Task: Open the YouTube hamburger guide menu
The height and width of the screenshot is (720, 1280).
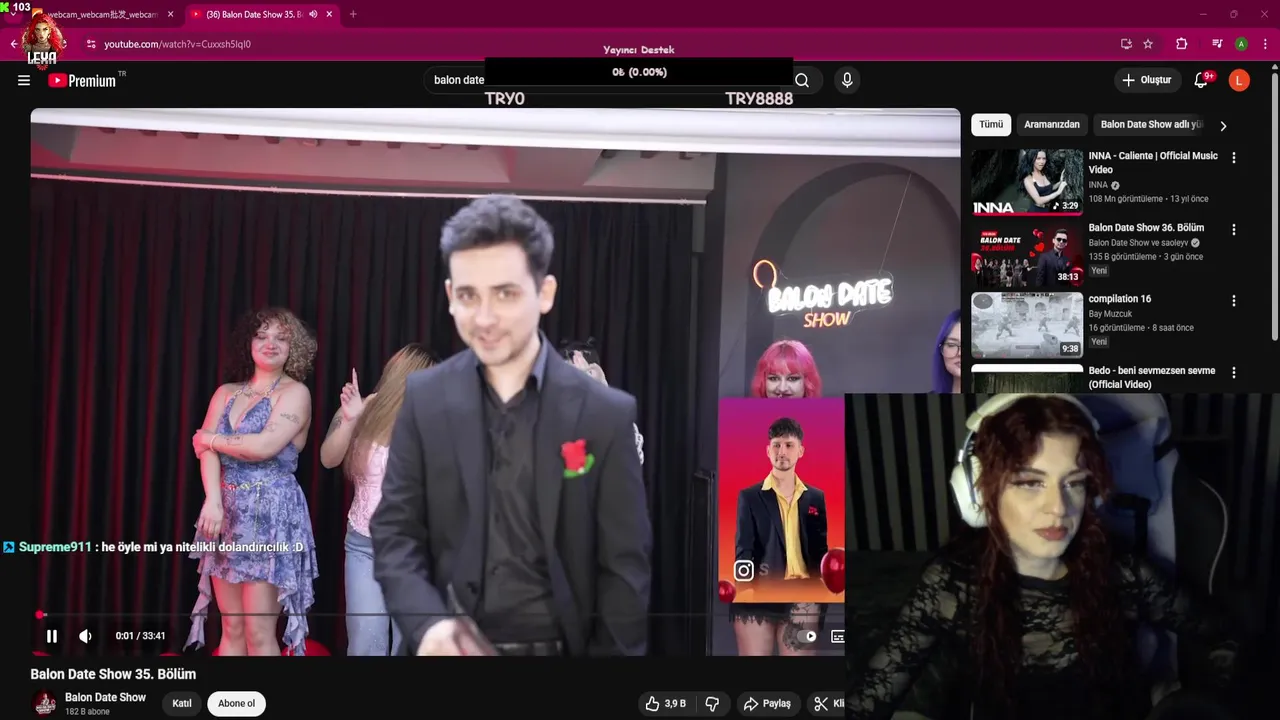Action: click(x=24, y=80)
